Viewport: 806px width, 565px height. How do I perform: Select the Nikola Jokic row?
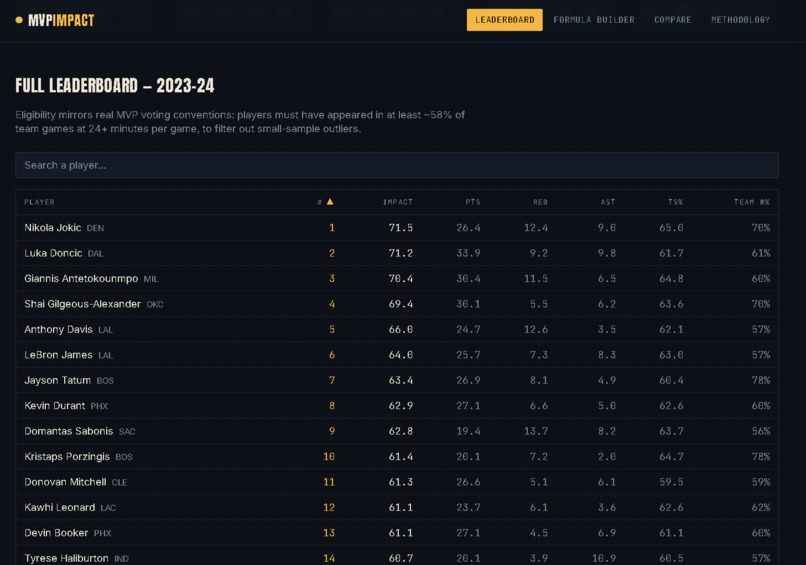(397, 227)
